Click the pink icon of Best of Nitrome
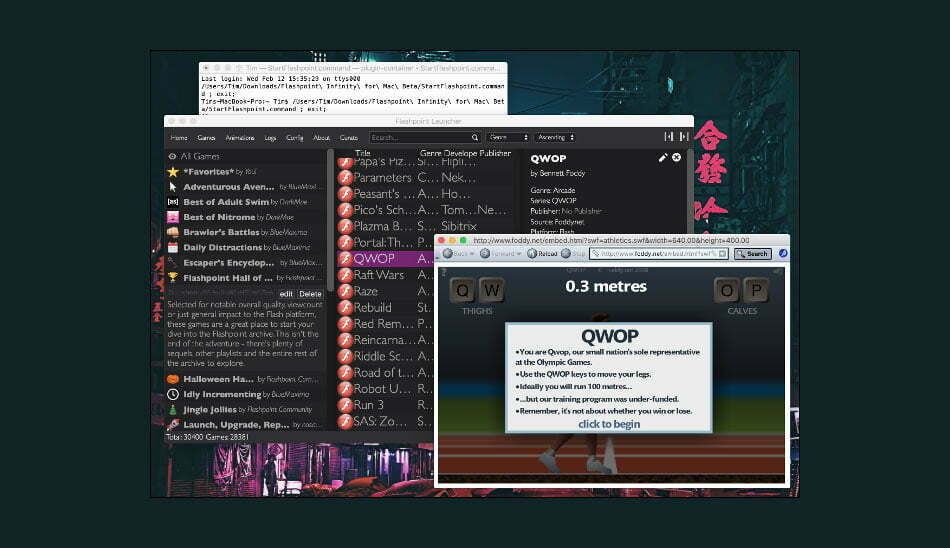The width and height of the screenshot is (950, 548). click(x=173, y=217)
